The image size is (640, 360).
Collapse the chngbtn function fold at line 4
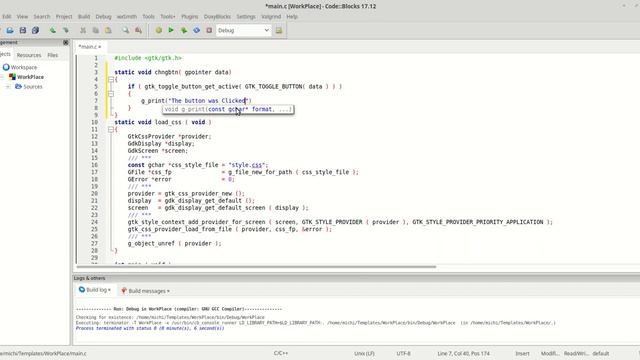pos(111,80)
